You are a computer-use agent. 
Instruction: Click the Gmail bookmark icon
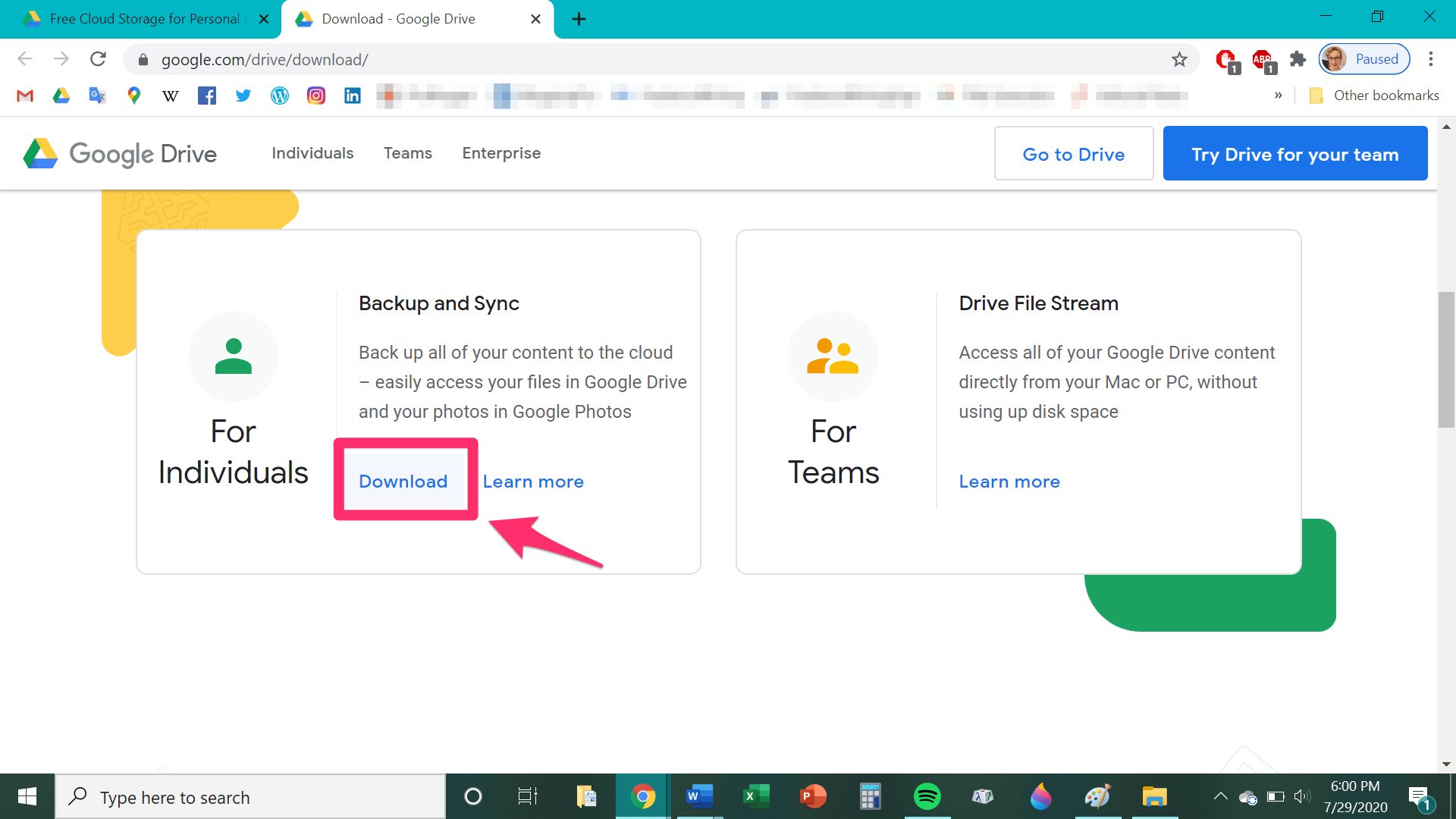click(25, 96)
